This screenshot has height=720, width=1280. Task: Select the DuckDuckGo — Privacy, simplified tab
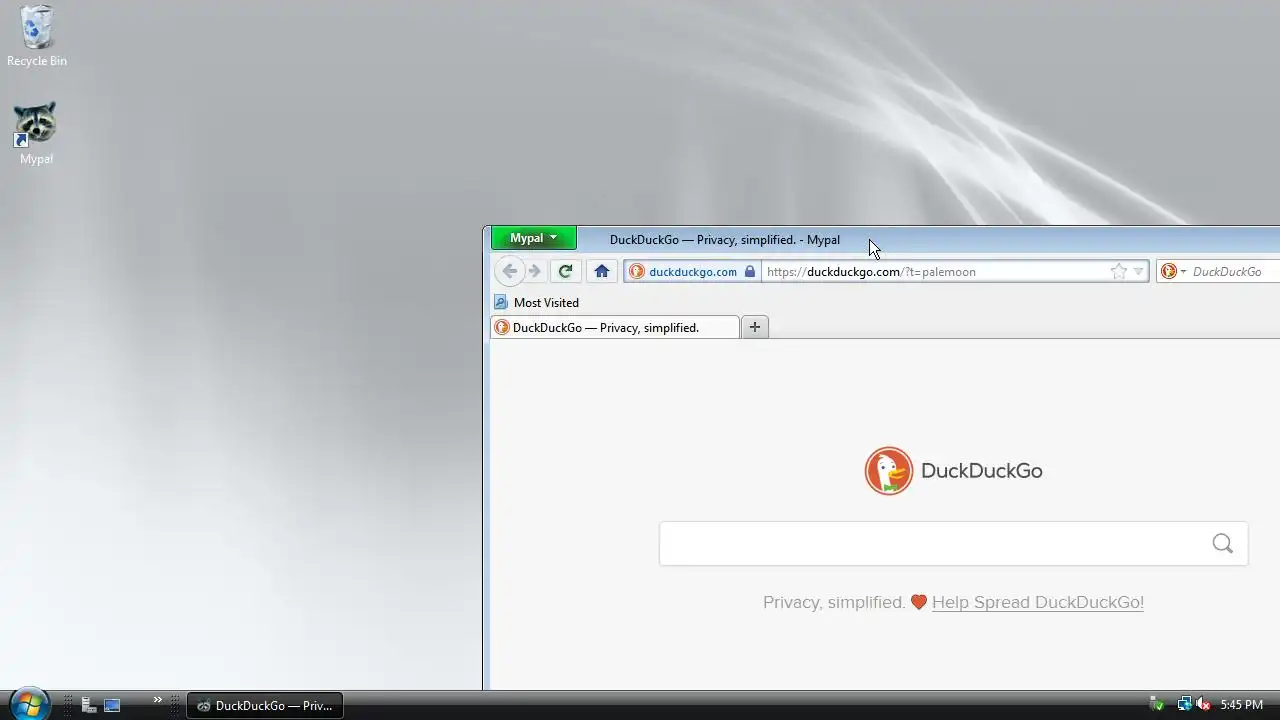tap(615, 327)
